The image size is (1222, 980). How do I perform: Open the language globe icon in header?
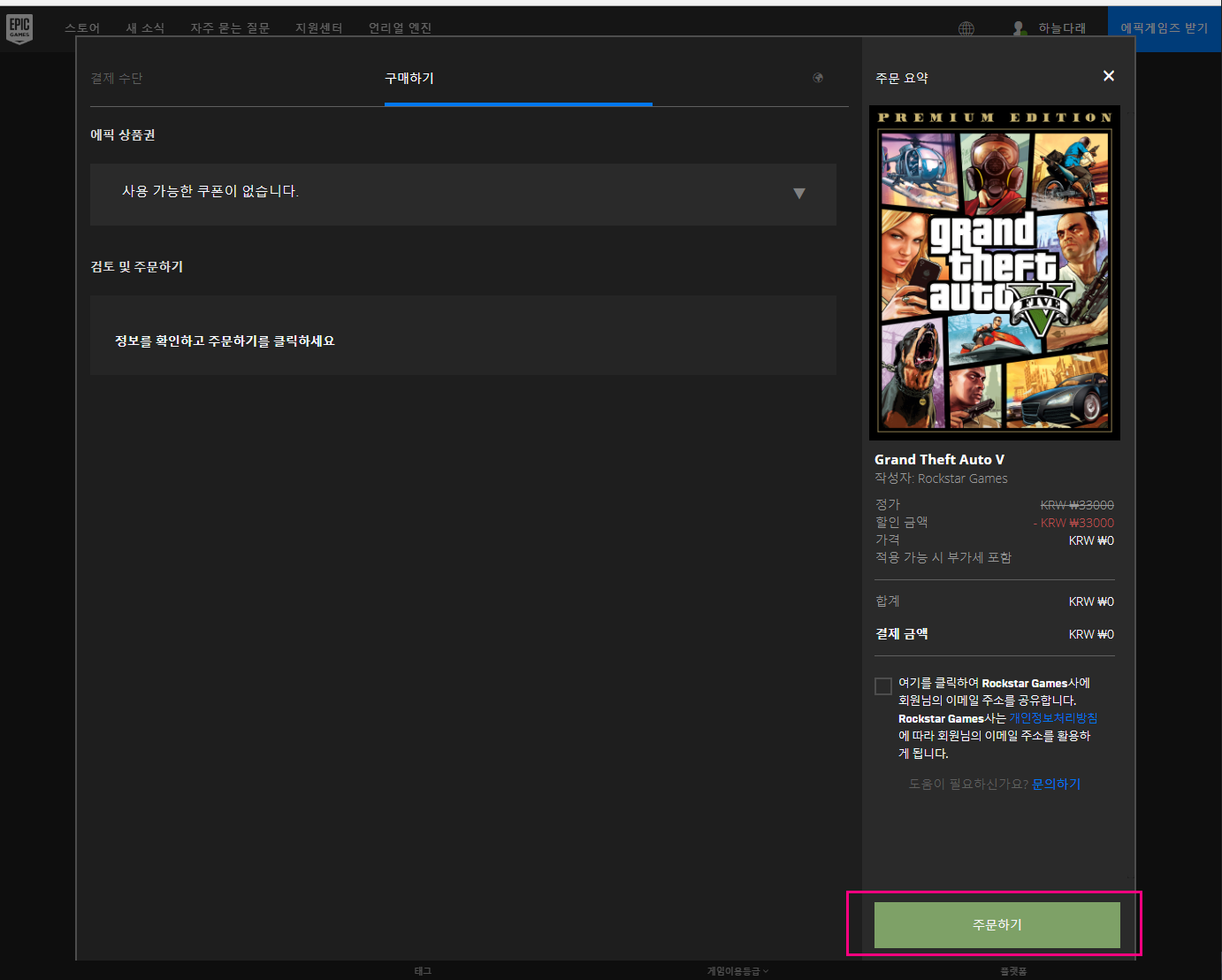(966, 29)
